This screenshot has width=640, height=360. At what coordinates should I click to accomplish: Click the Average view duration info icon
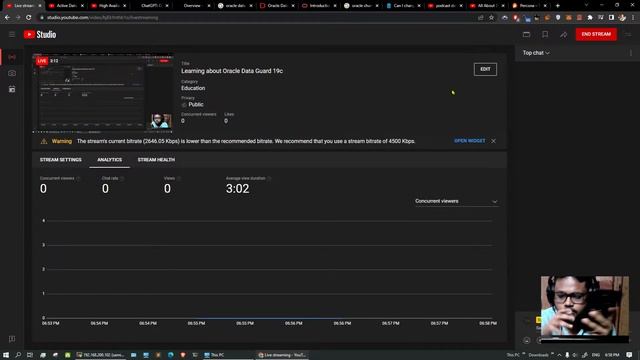point(269,178)
